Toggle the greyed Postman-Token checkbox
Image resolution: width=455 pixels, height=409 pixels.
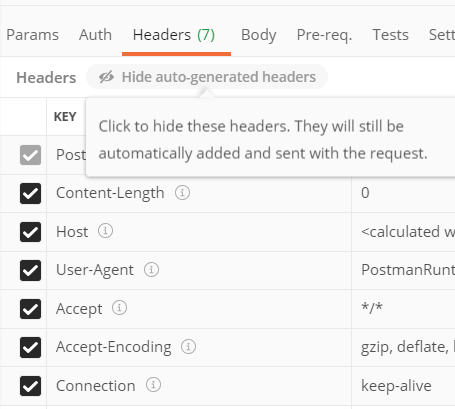click(30, 155)
